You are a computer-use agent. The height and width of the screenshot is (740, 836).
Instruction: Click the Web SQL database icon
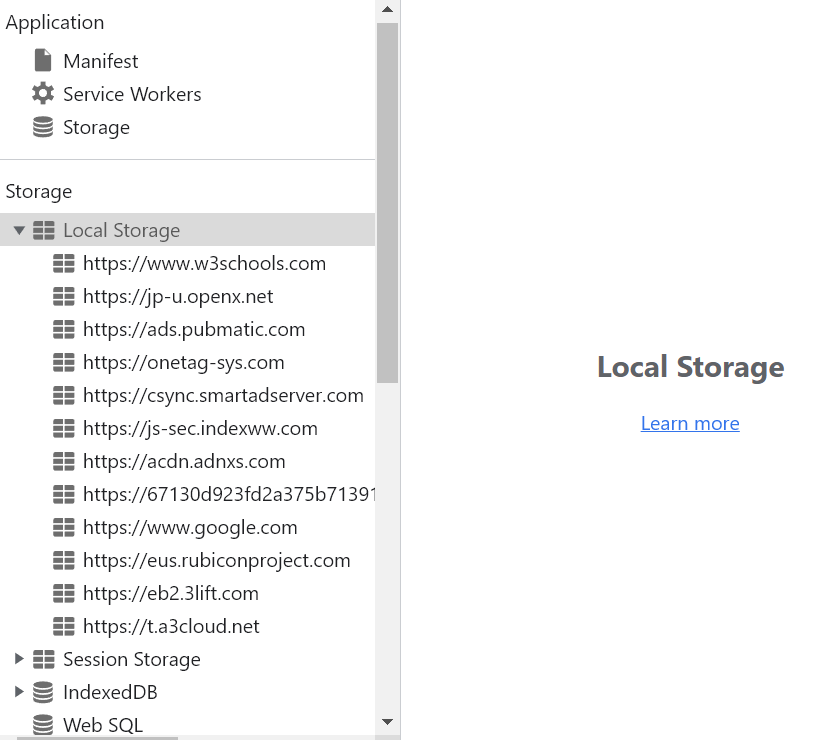[x=43, y=725]
